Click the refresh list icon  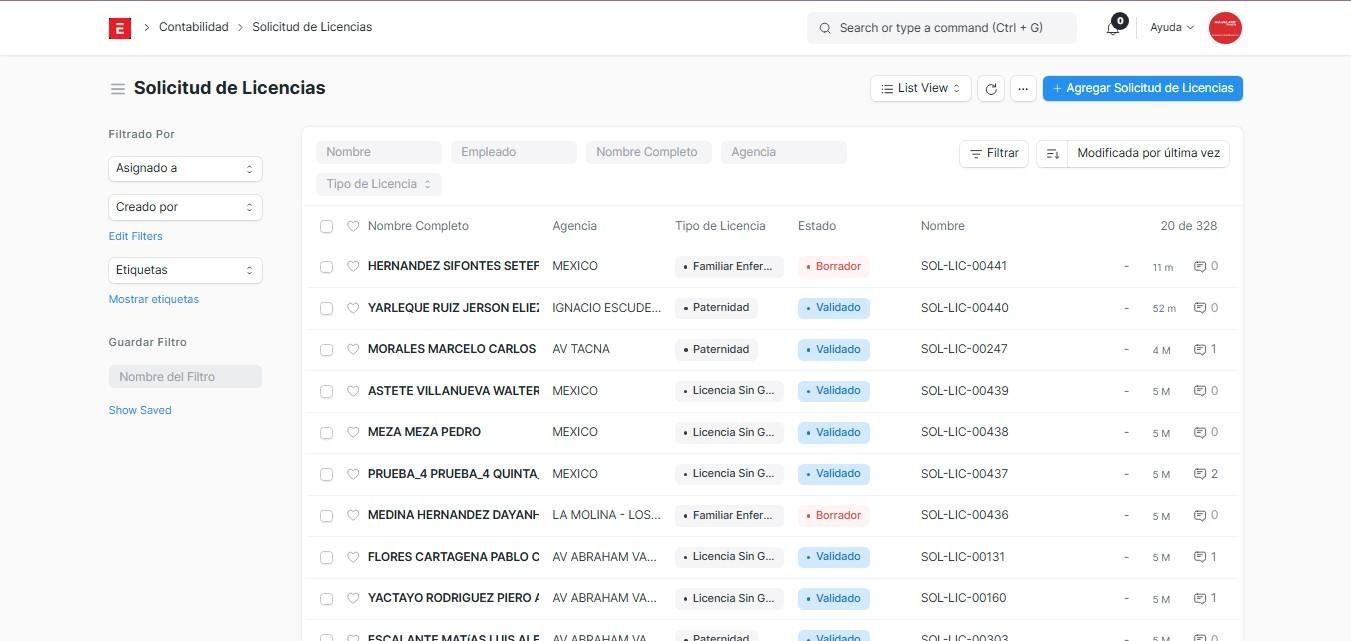tap(990, 89)
